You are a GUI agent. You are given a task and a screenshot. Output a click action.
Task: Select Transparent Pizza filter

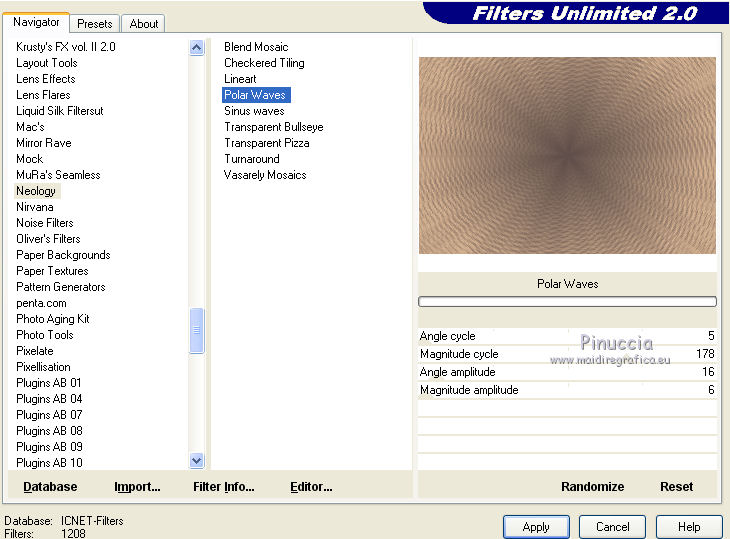click(267, 143)
